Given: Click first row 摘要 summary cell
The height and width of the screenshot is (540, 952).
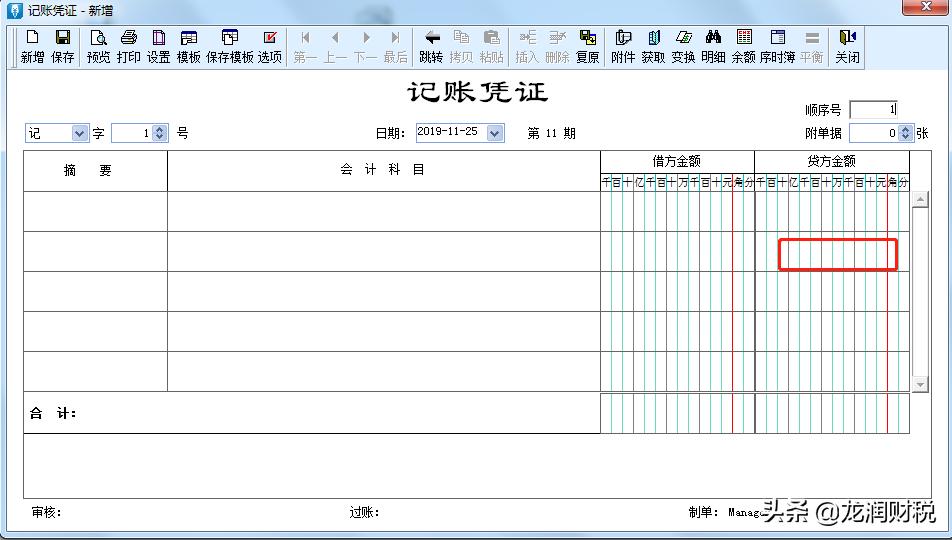Looking at the screenshot, I should 95,211.
